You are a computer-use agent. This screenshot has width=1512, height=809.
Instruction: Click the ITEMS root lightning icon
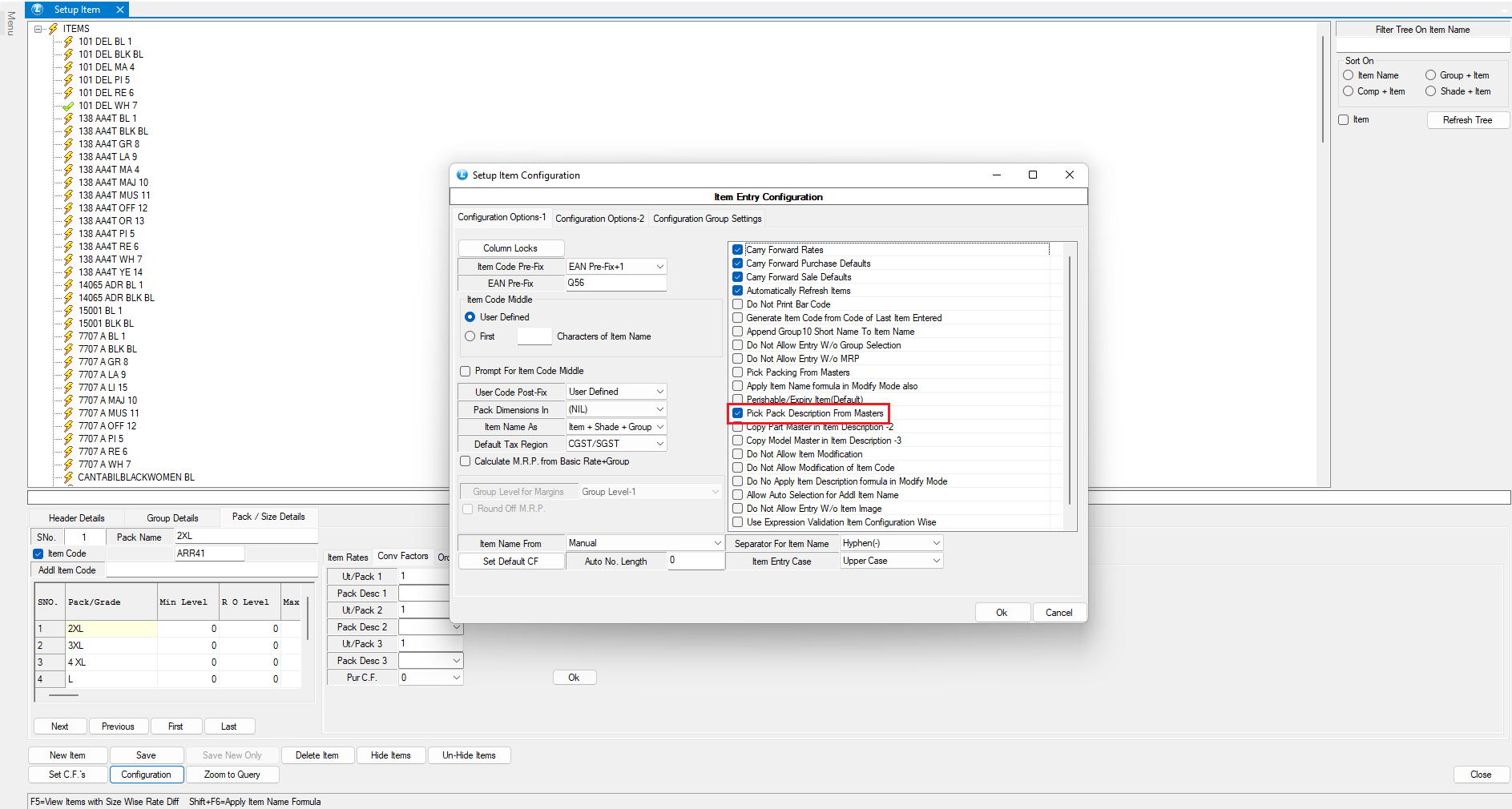tap(54, 29)
